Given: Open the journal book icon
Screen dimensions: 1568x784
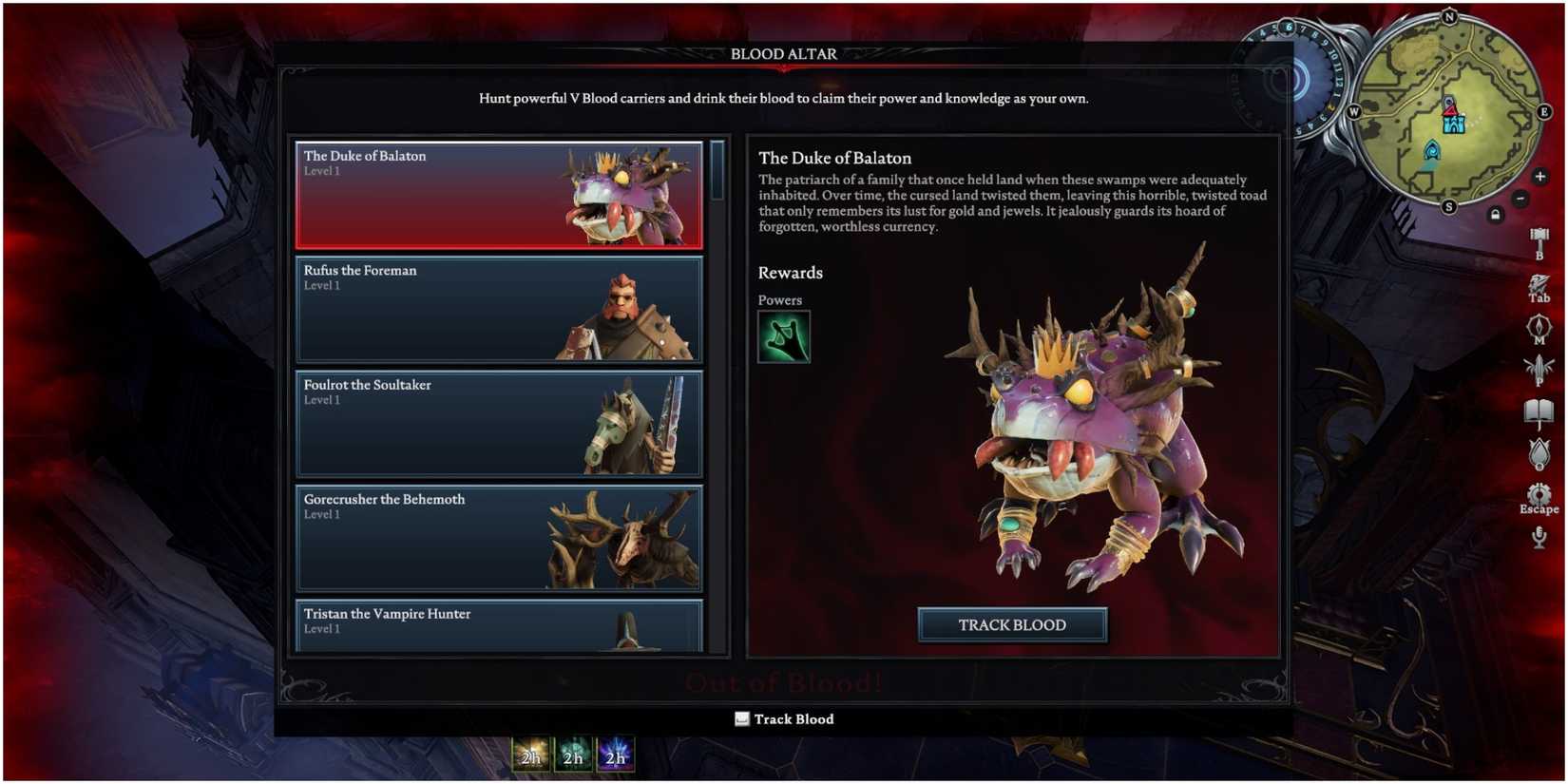Looking at the screenshot, I should tap(1539, 412).
